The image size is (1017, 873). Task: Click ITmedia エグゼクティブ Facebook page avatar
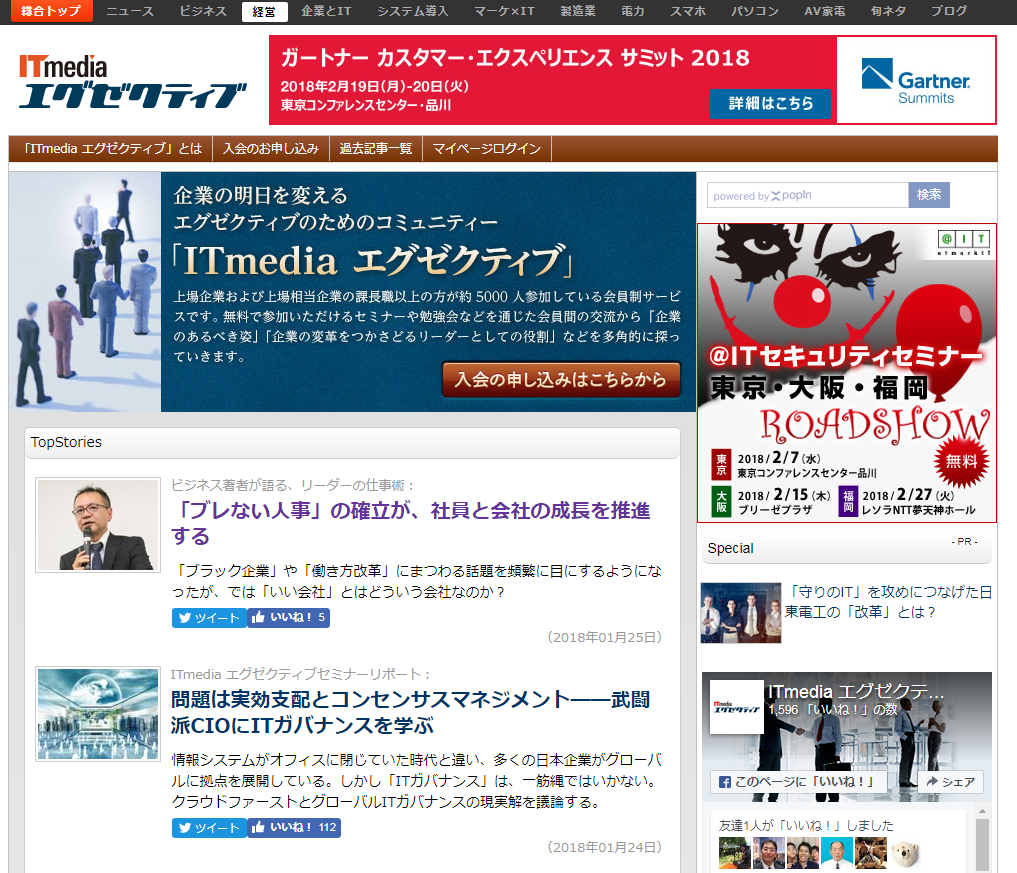coord(737,707)
